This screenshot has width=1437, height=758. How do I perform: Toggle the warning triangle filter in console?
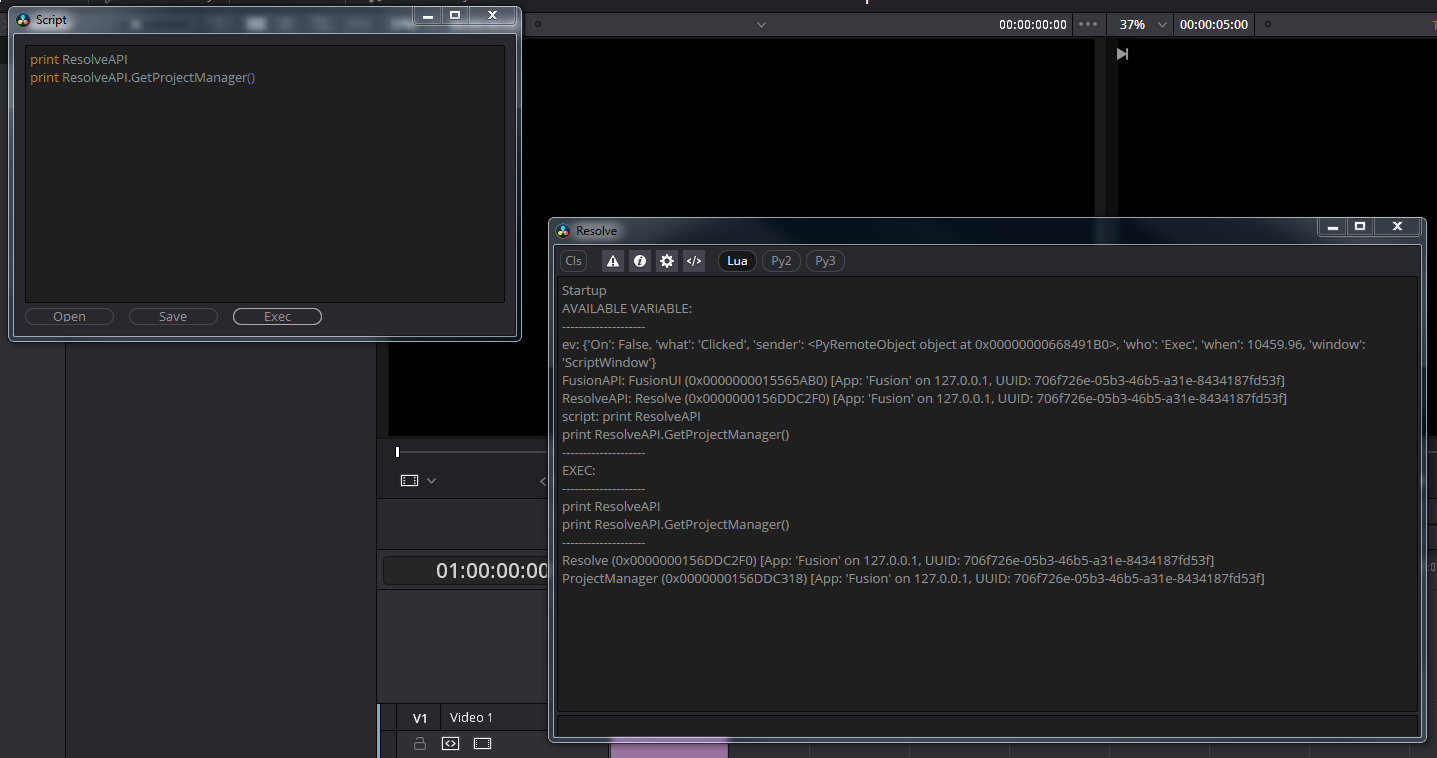coord(613,261)
